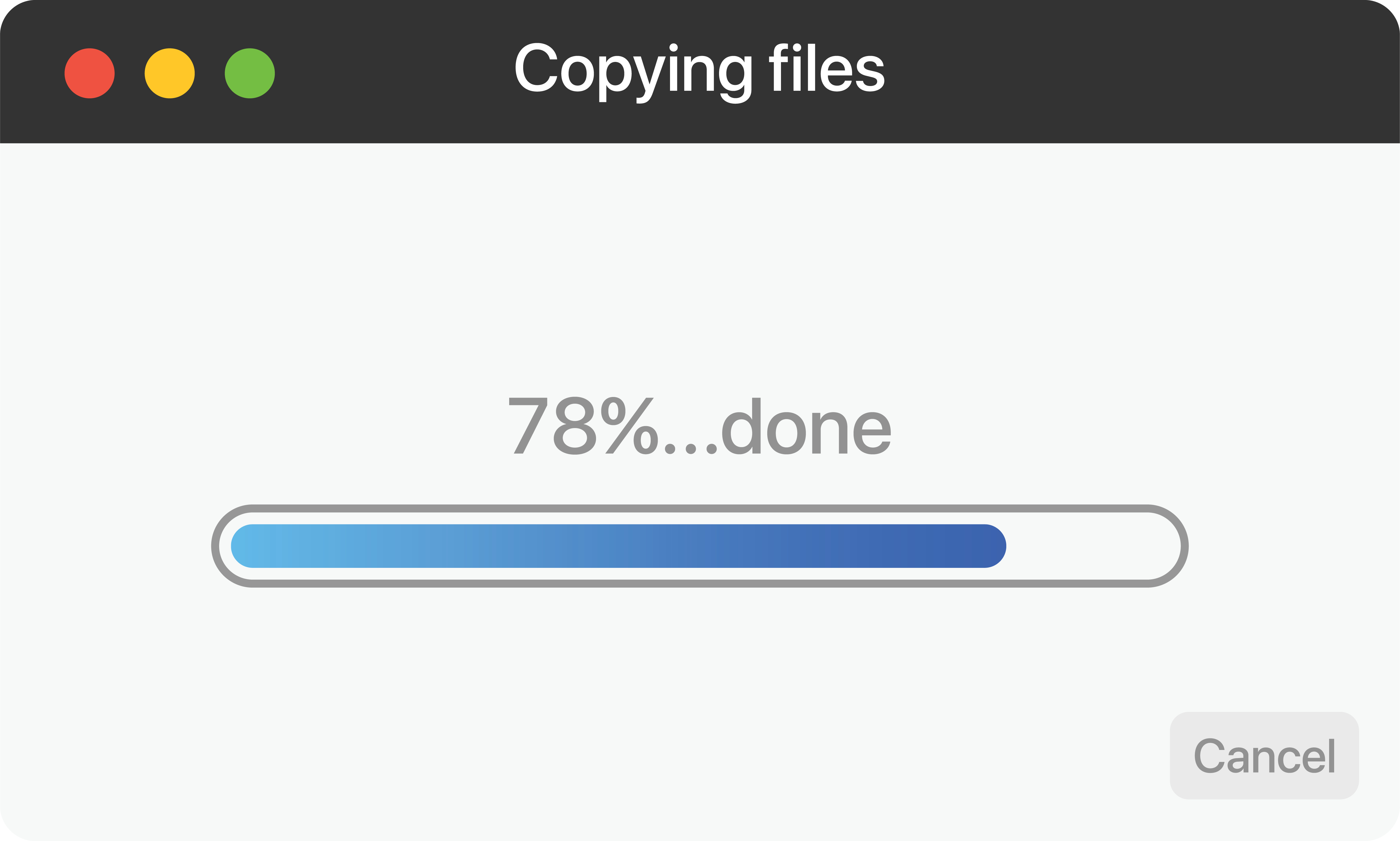This screenshot has width=1400, height=841.
Task: Click the "78%...done" status label
Action: click(699, 426)
